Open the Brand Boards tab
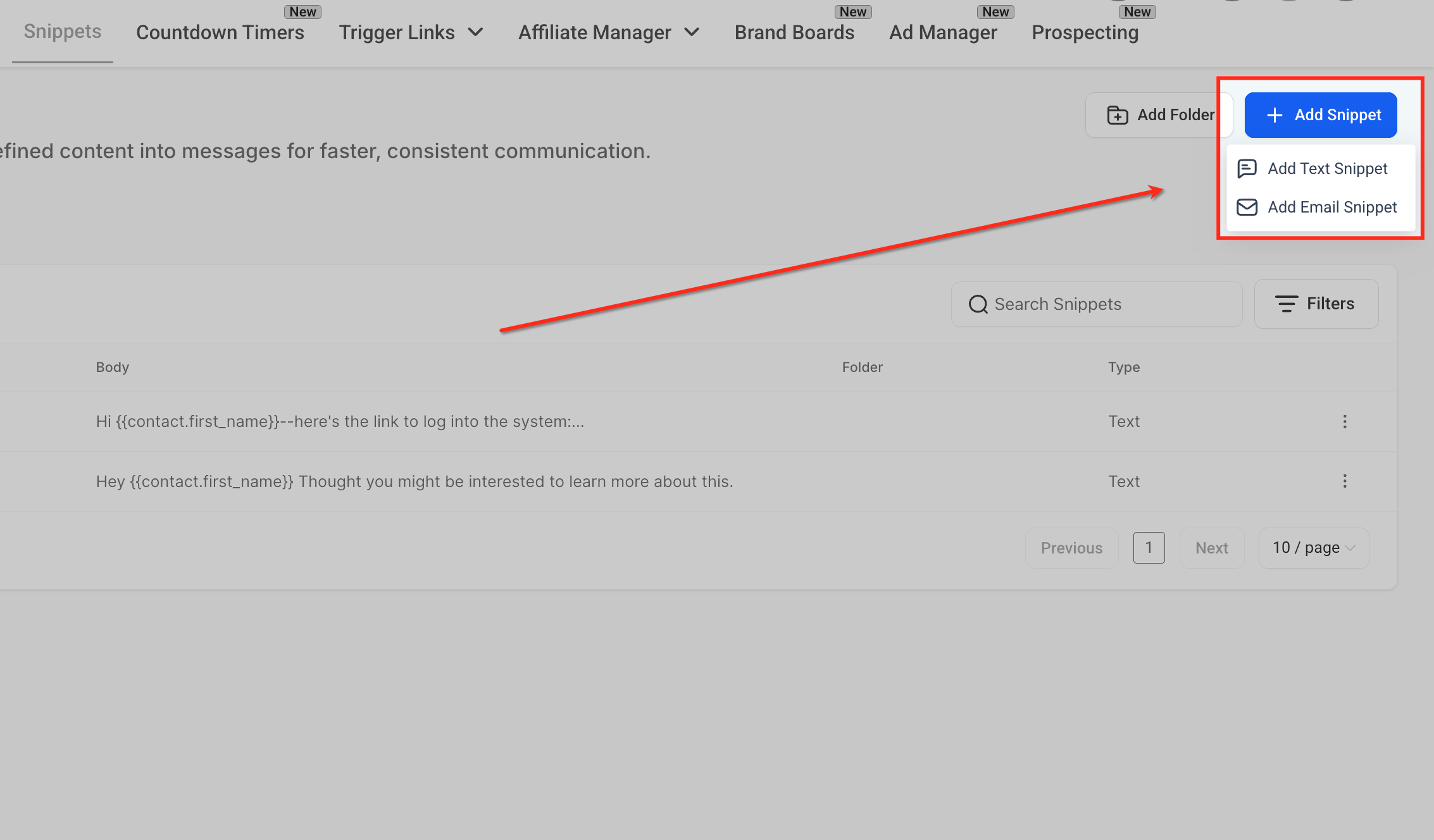 pos(794,32)
